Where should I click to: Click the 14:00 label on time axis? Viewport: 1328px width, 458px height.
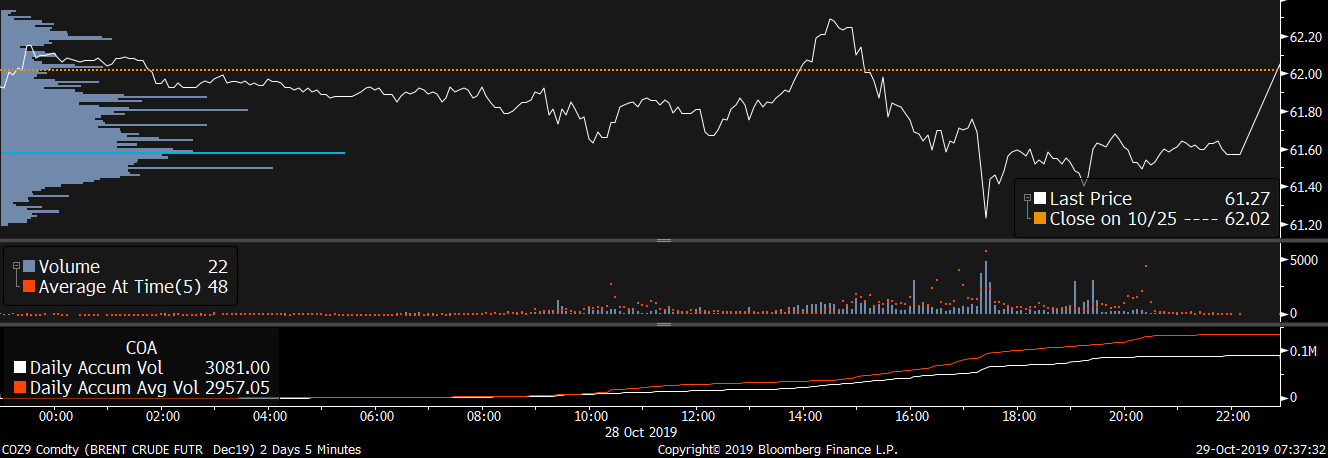[805, 416]
